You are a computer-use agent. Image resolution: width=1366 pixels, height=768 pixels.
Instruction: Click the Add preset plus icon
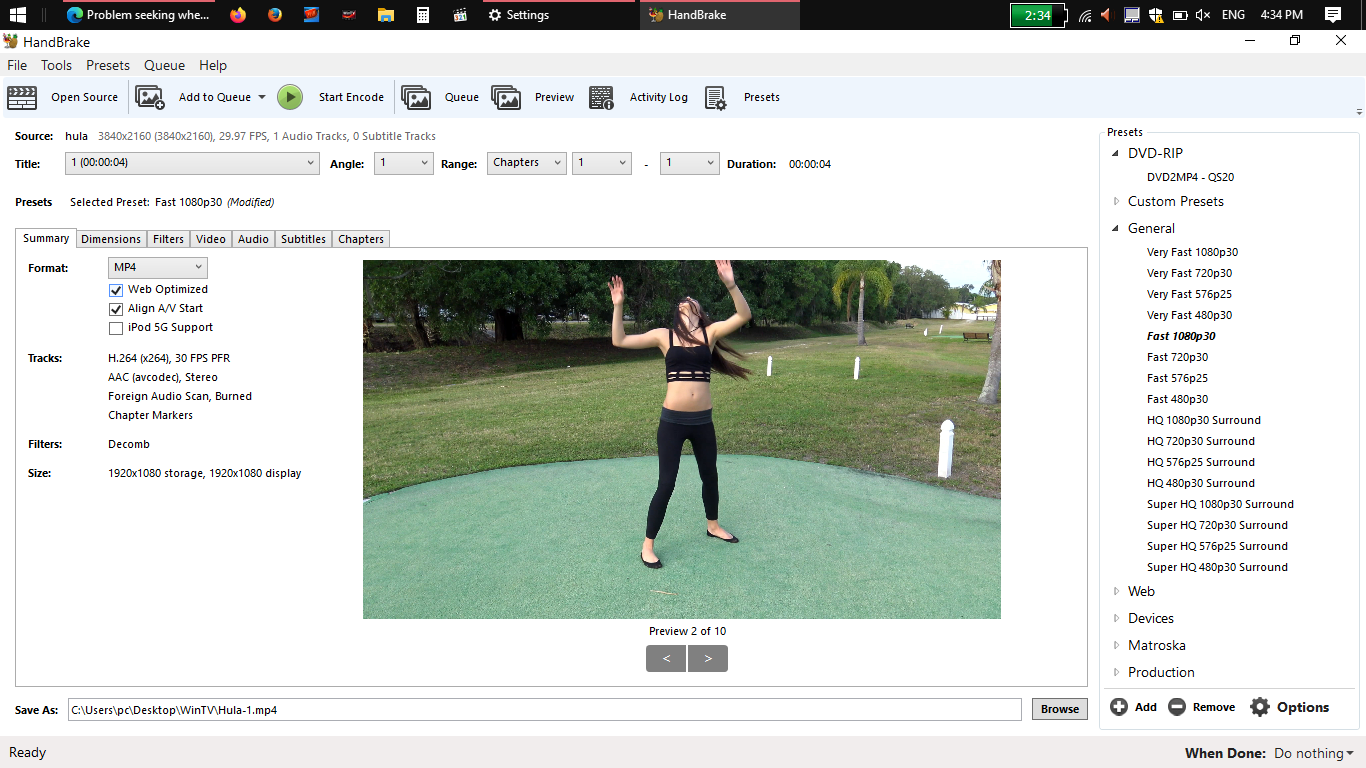point(1119,707)
